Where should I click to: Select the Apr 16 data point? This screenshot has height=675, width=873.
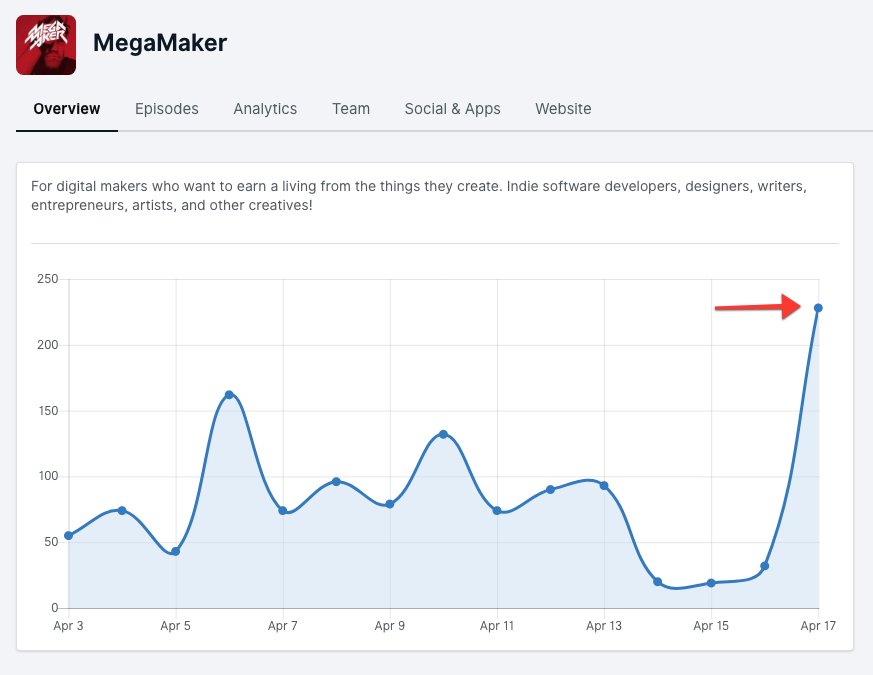pos(765,566)
